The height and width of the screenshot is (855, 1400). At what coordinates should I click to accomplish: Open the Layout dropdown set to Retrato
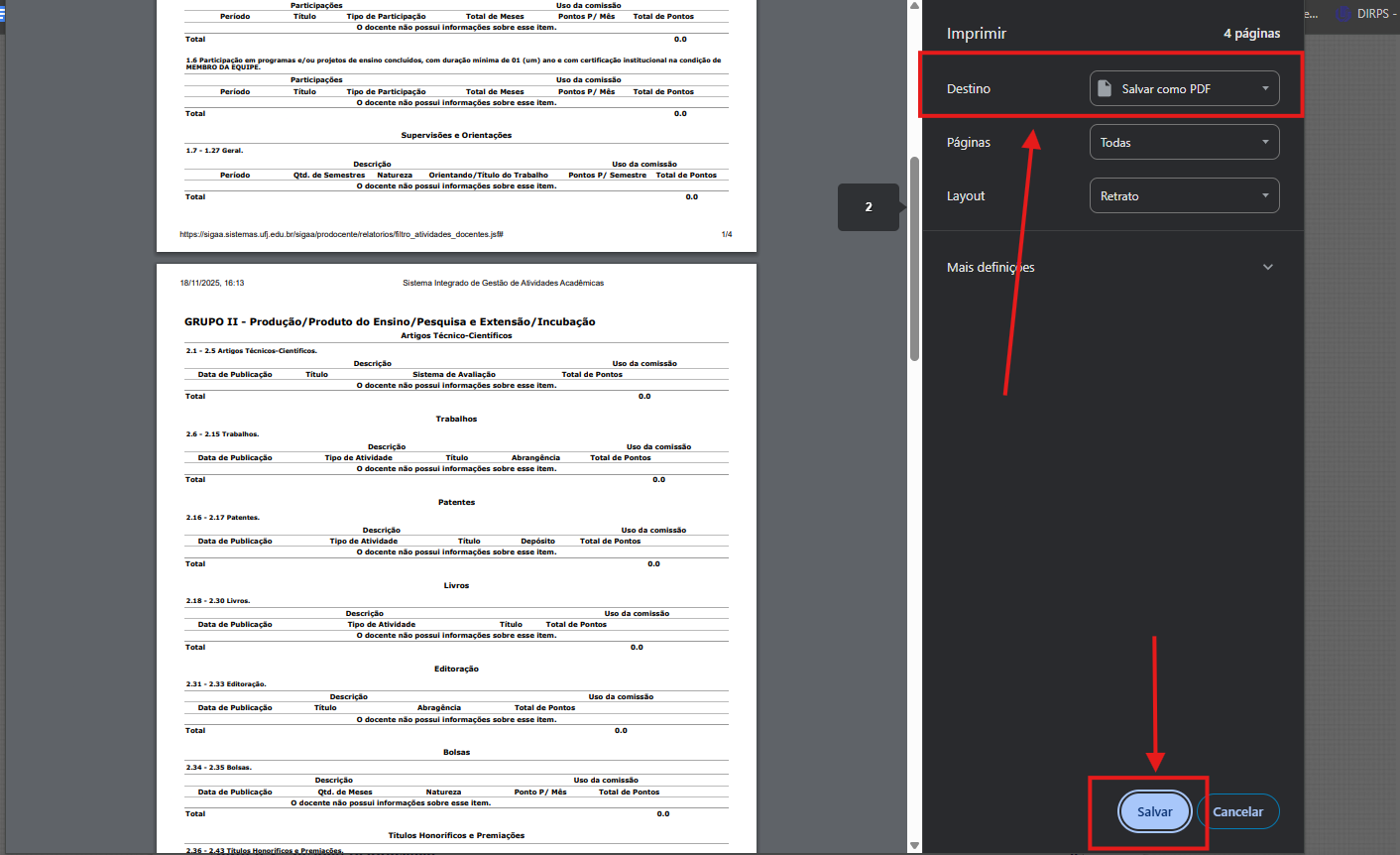pos(1184,195)
